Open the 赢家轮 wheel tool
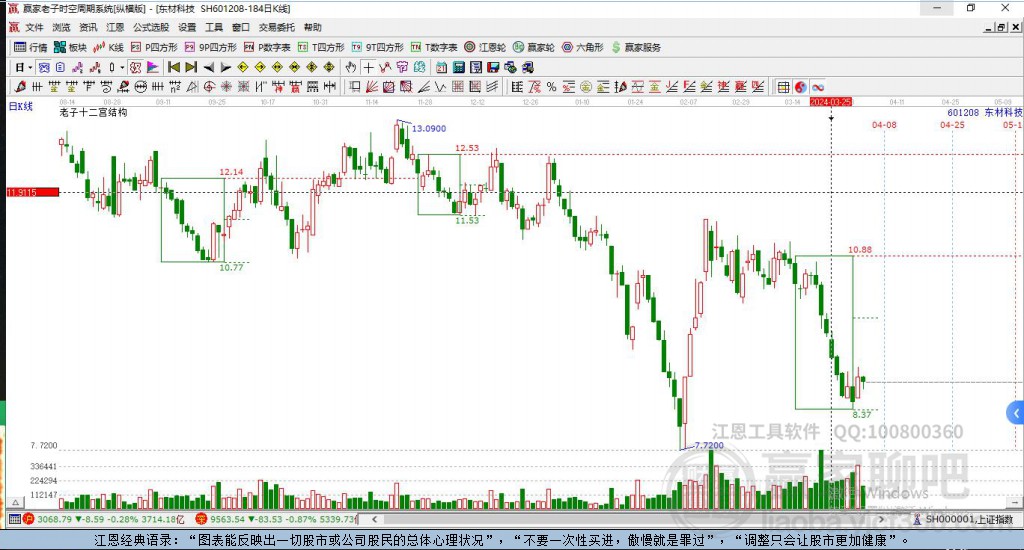Screen dimensions: 1024x550 (534, 47)
